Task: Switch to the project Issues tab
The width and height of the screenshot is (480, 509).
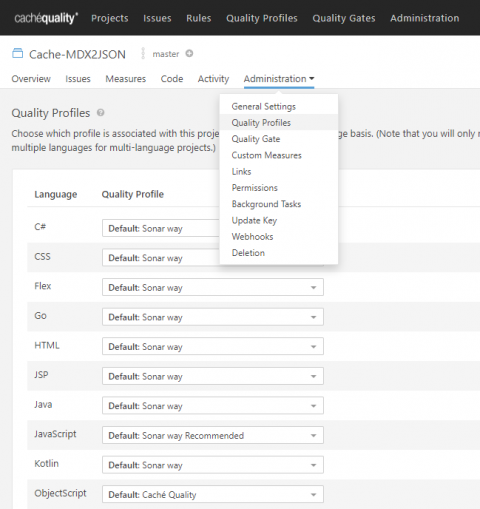Action: [78, 79]
